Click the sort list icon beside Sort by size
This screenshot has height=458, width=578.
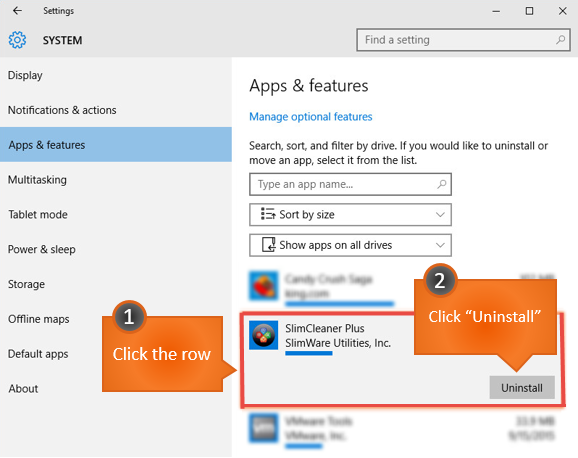tap(268, 214)
